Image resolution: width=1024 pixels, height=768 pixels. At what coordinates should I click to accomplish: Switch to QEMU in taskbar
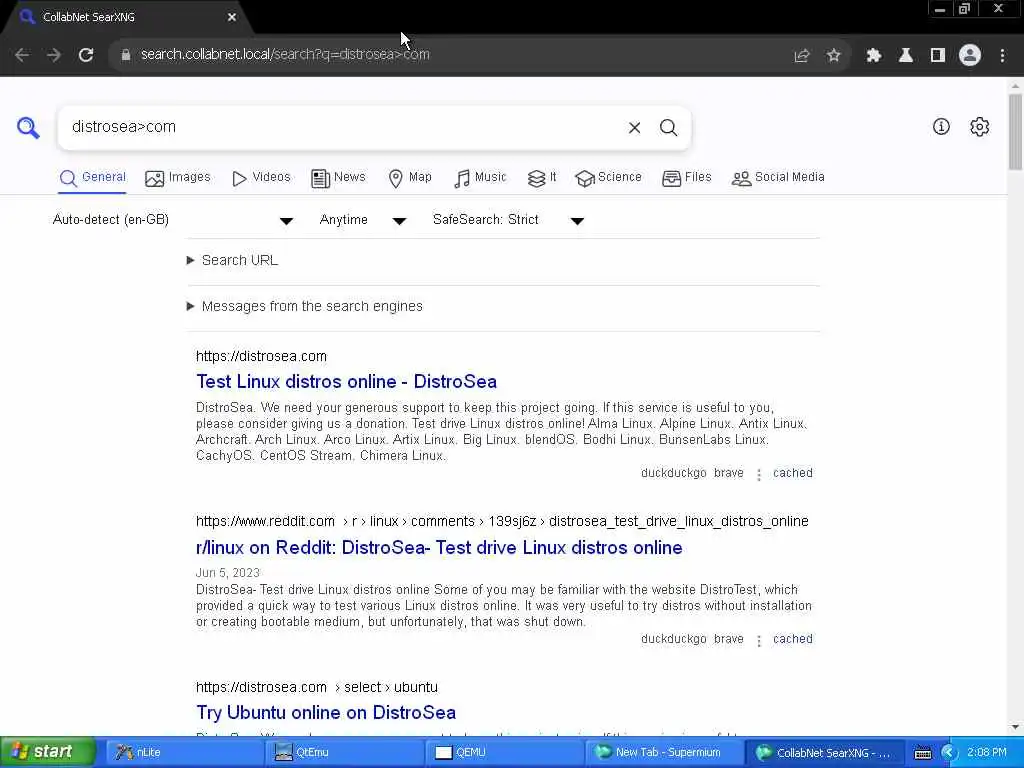point(503,752)
